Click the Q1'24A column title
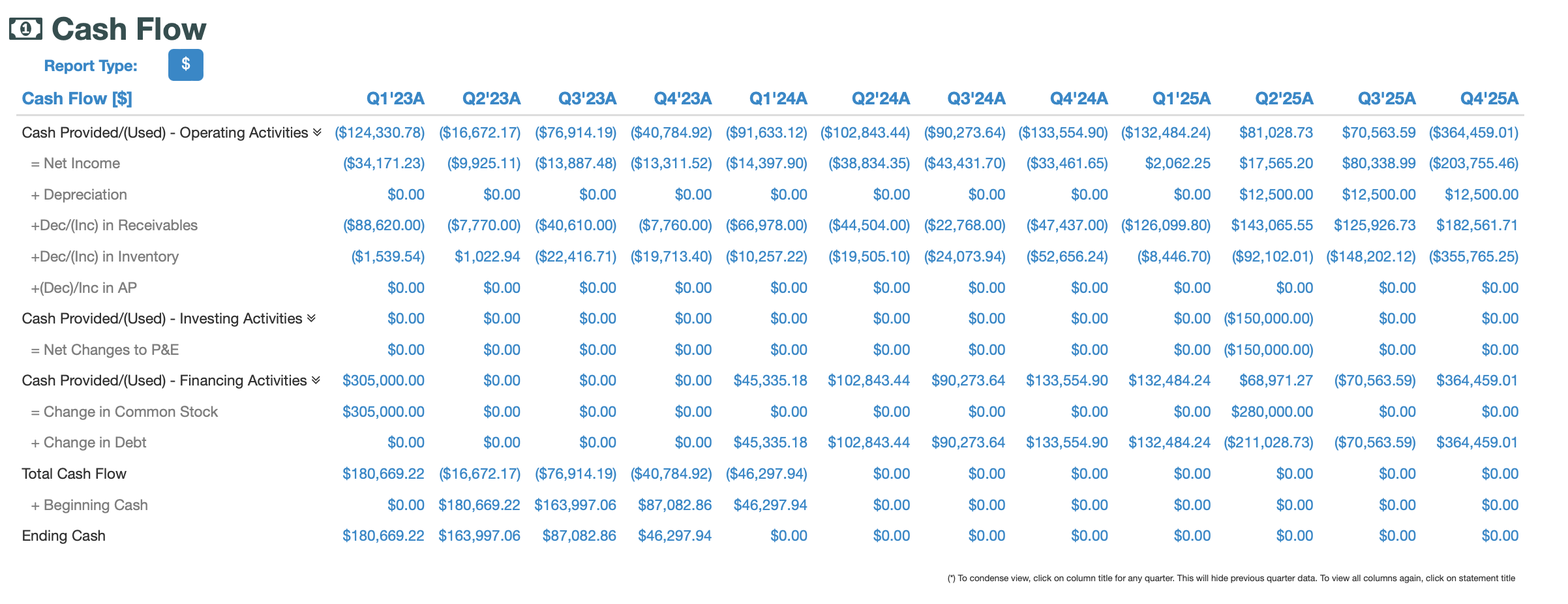The height and width of the screenshot is (604, 1568). (x=778, y=98)
